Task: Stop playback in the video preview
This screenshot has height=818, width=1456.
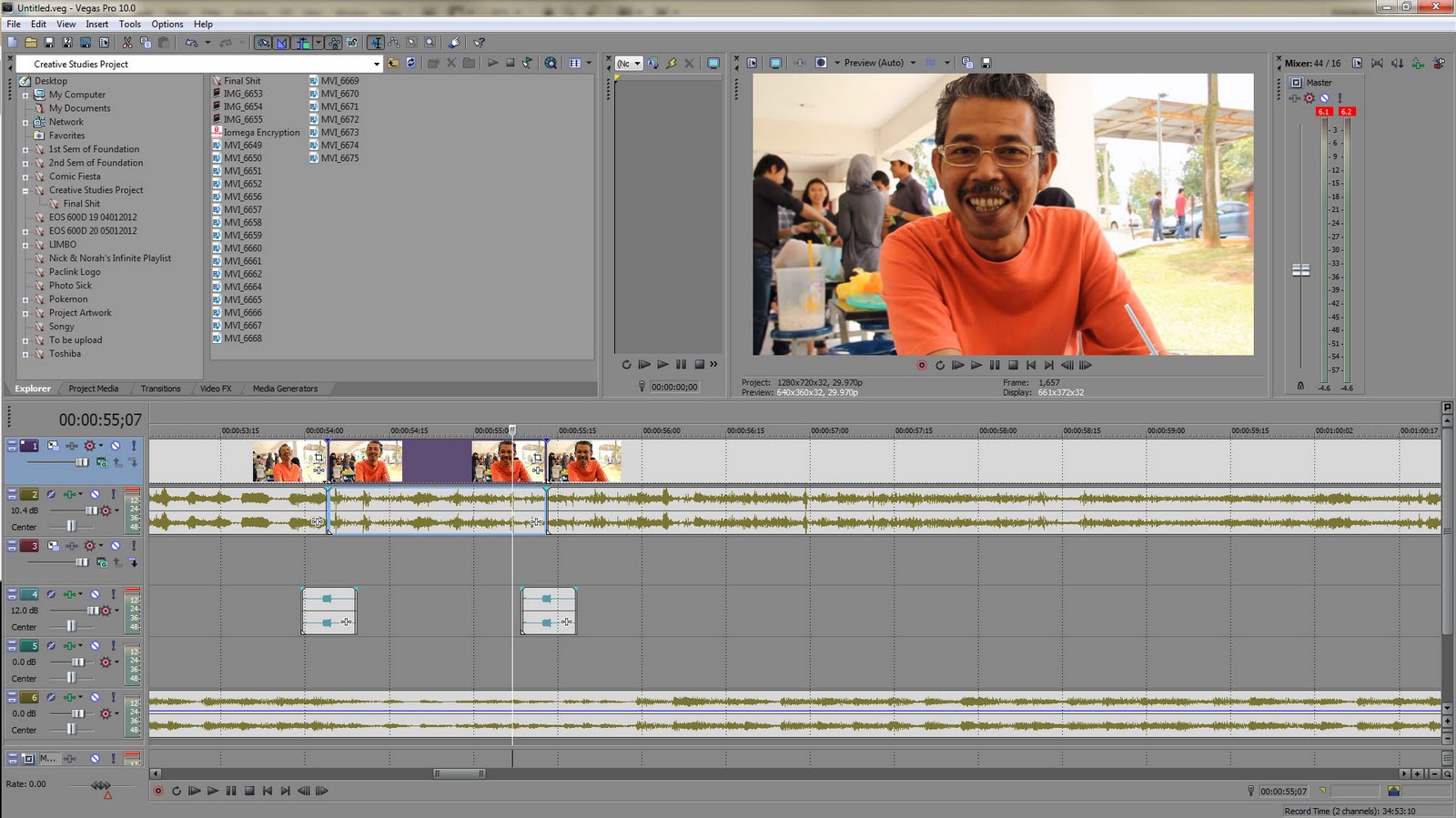Action: pos(1013,365)
